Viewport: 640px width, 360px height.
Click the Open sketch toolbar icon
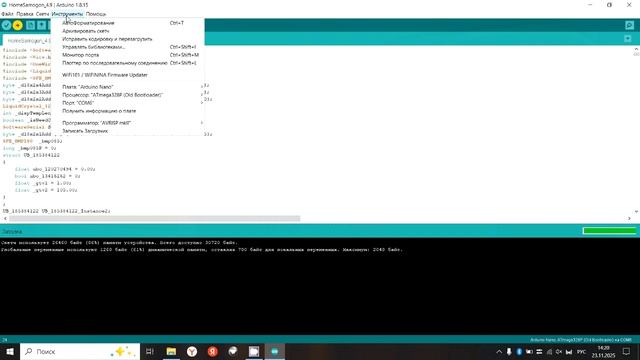click(x=42, y=25)
